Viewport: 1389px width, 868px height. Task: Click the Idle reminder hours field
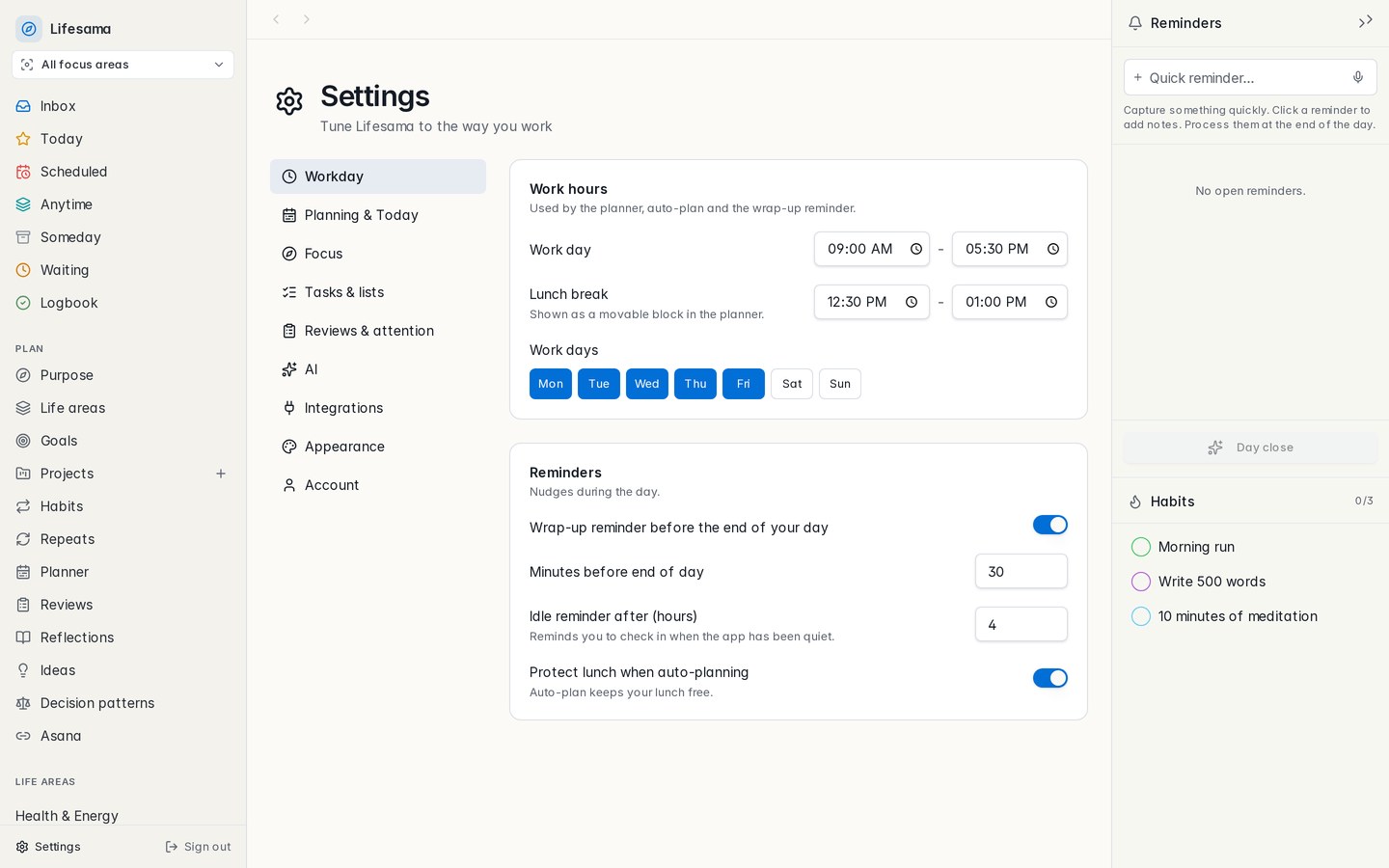(x=1021, y=624)
